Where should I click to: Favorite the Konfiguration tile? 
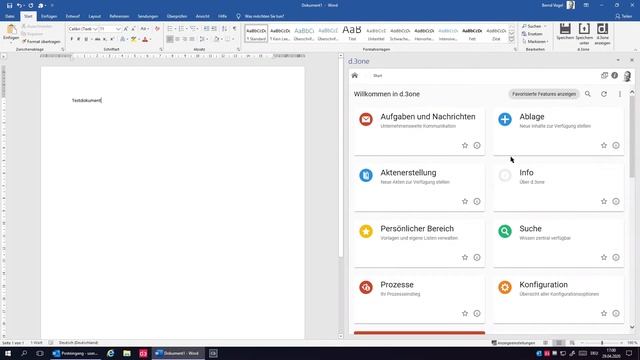(604, 313)
